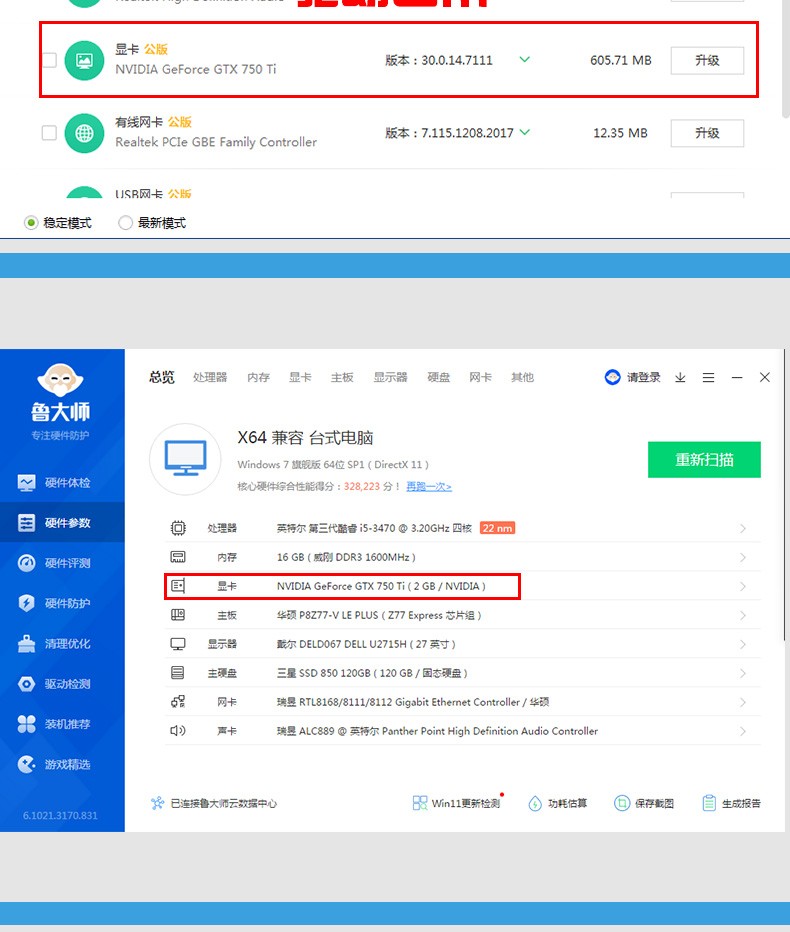Click the green 显卡 driver icon
The width and height of the screenshot is (790, 932).
coord(84,60)
